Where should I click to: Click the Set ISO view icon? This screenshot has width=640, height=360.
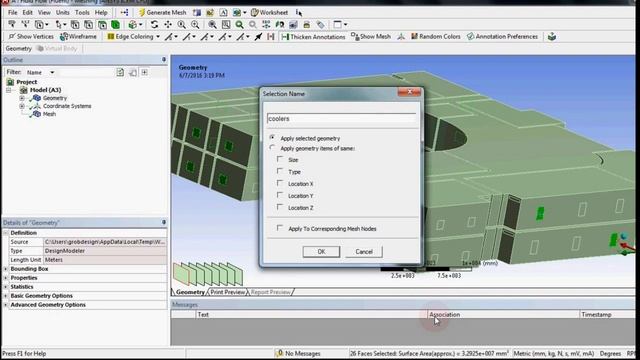[266, 25]
